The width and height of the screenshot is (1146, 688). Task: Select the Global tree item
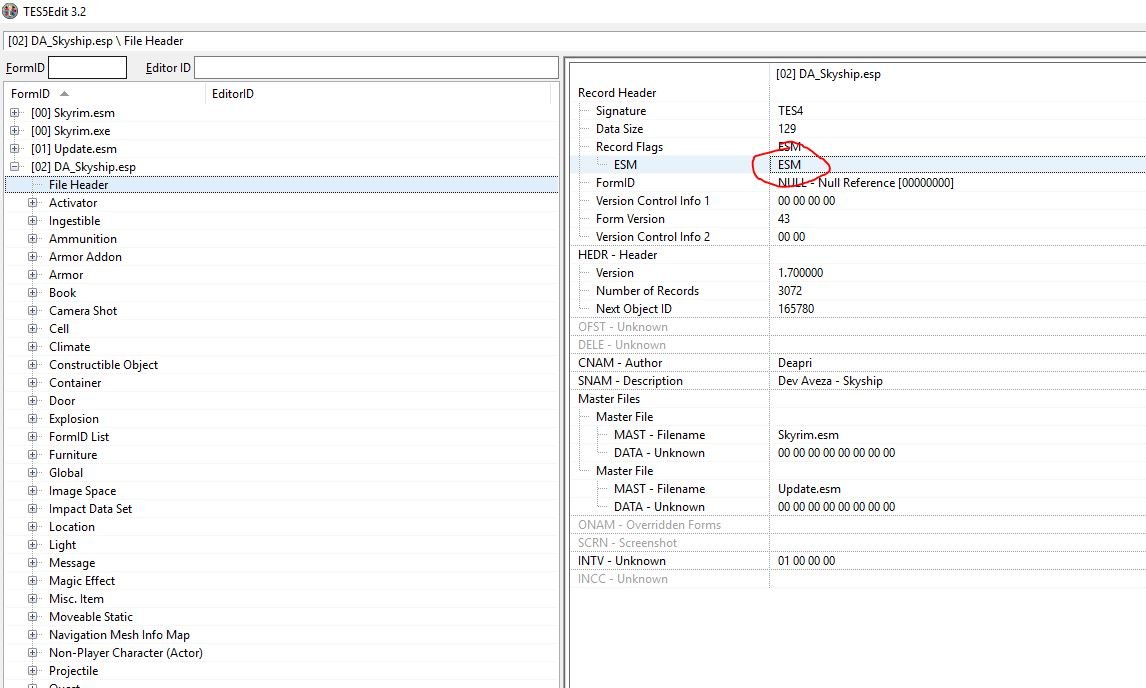click(66, 473)
